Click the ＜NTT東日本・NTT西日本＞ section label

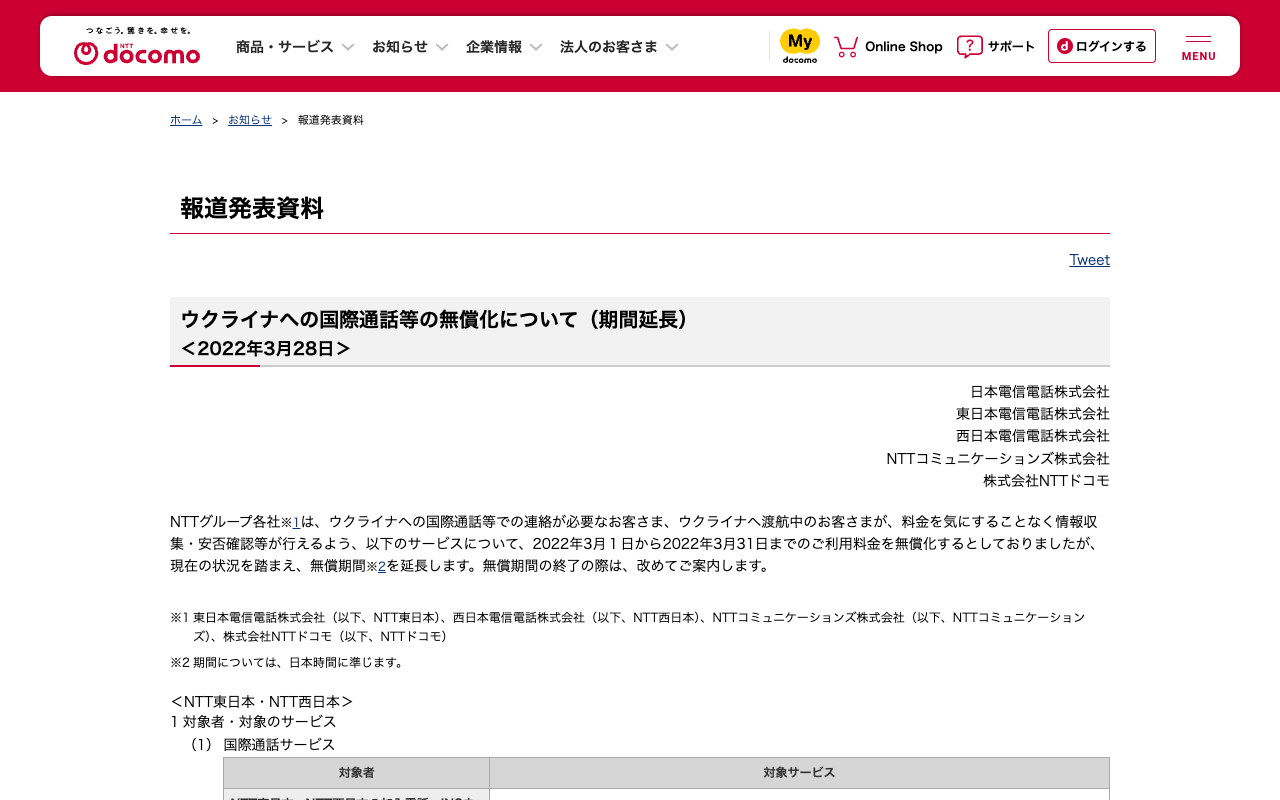coord(262,702)
